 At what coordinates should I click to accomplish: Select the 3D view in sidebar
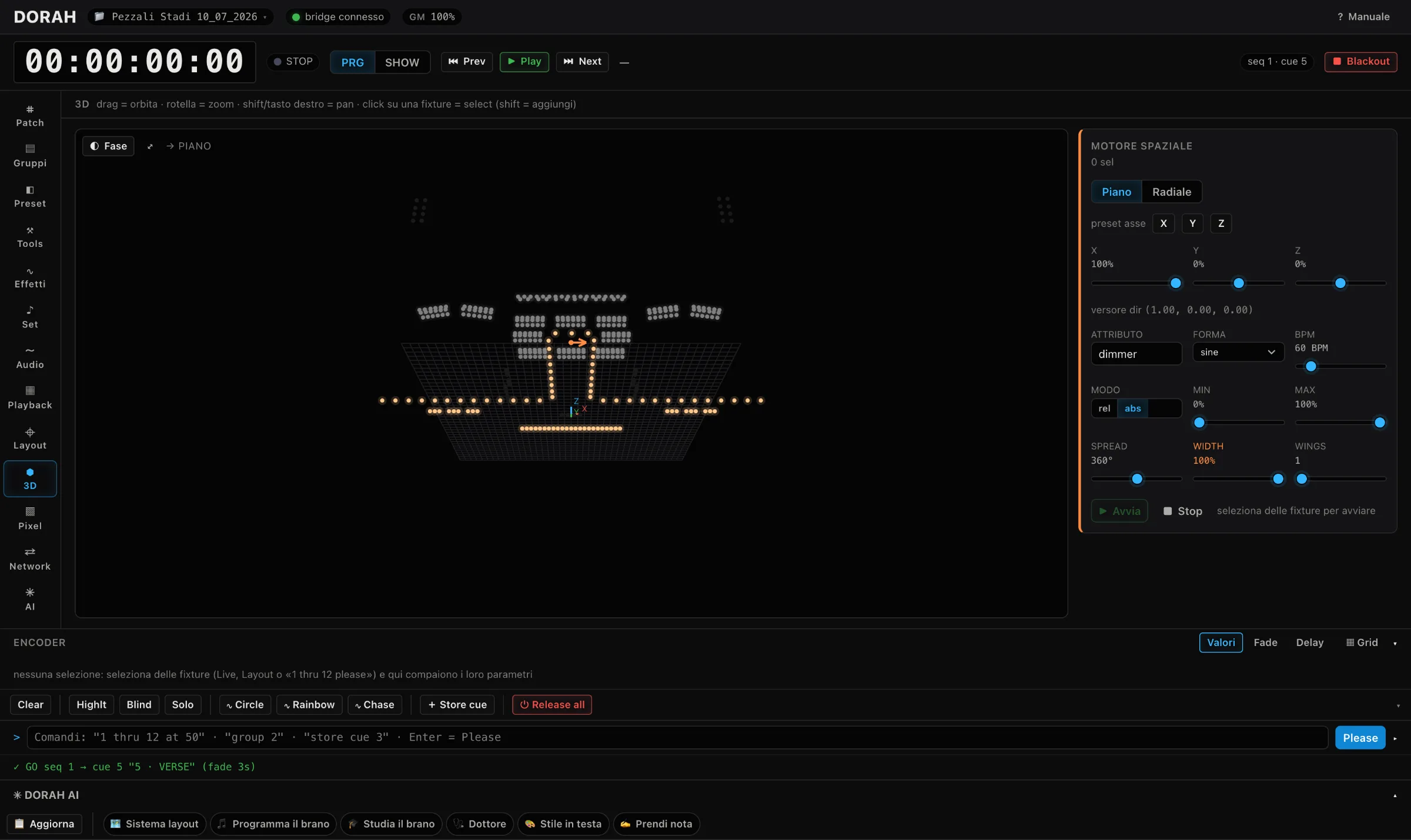(30, 479)
